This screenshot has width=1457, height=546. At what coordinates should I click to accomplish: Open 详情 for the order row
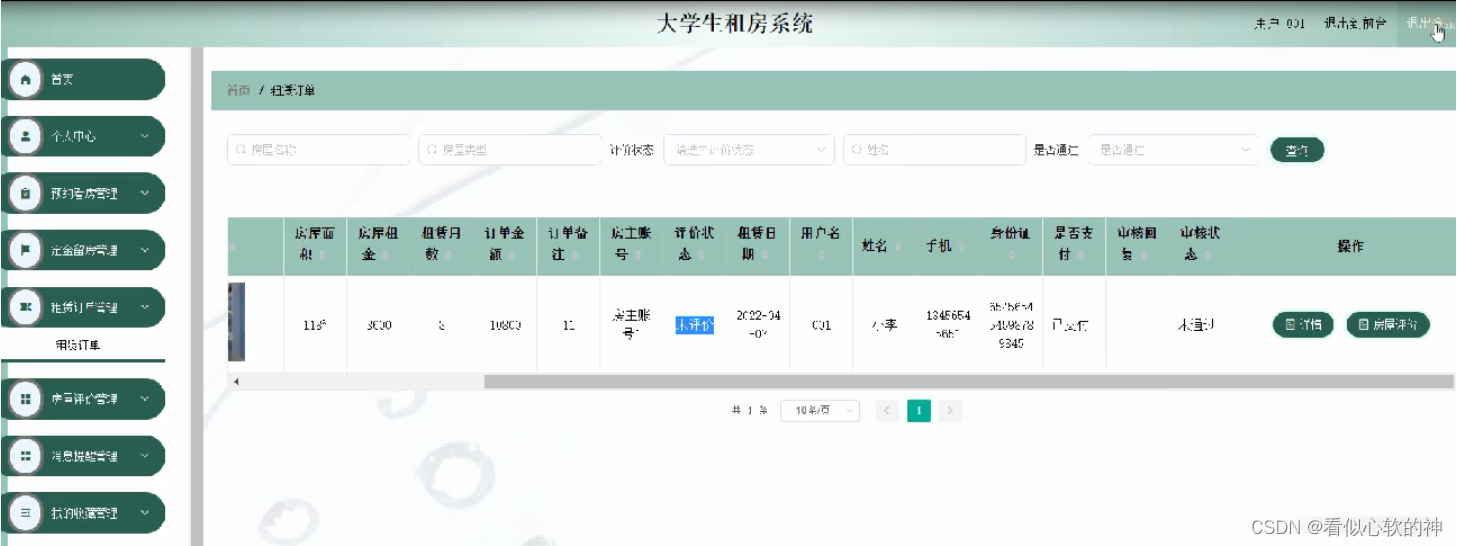(x=1303, y=324)
